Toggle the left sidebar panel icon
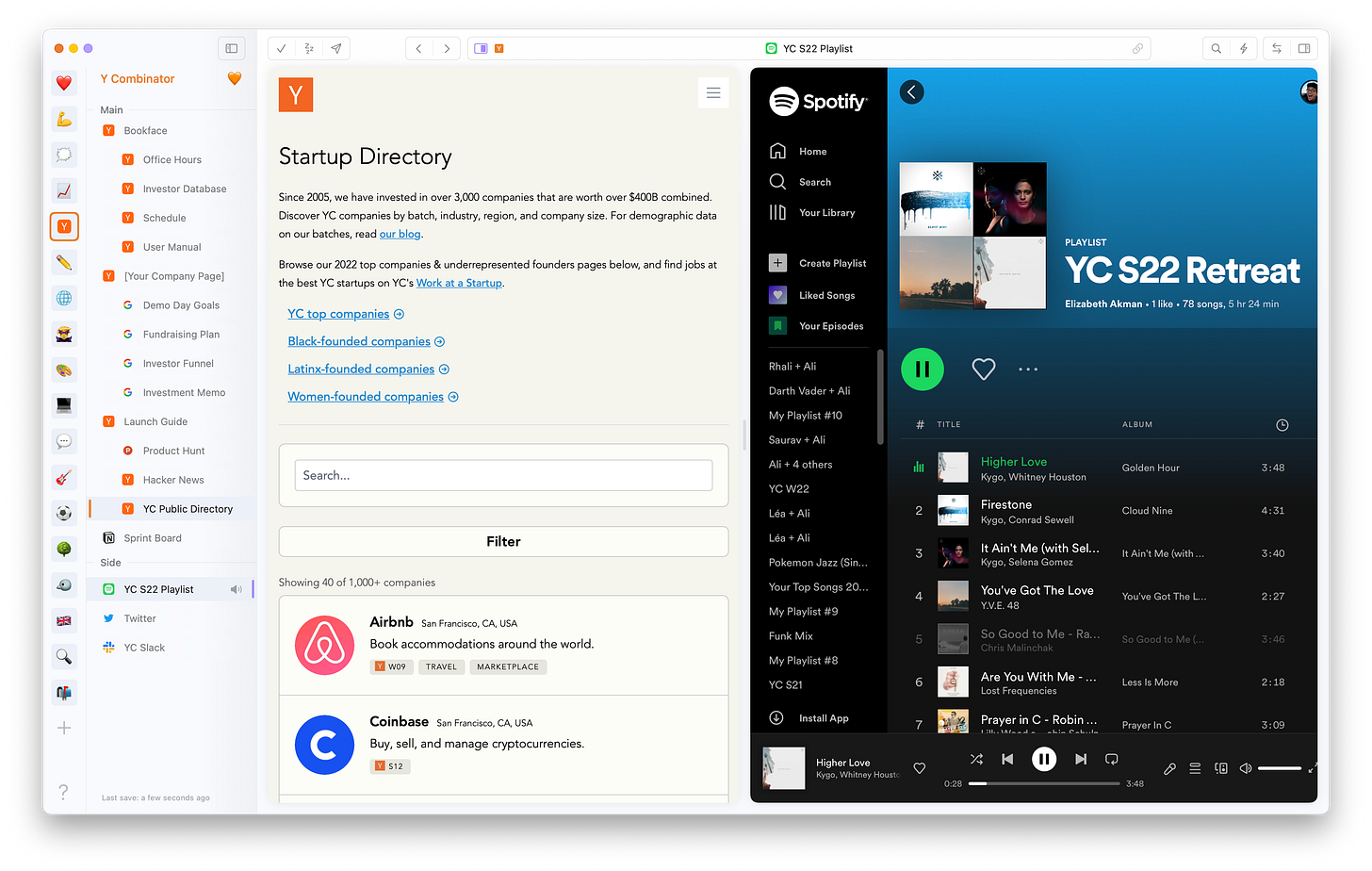The height and width of the screenshot is (871, 1372). point(232,48)
